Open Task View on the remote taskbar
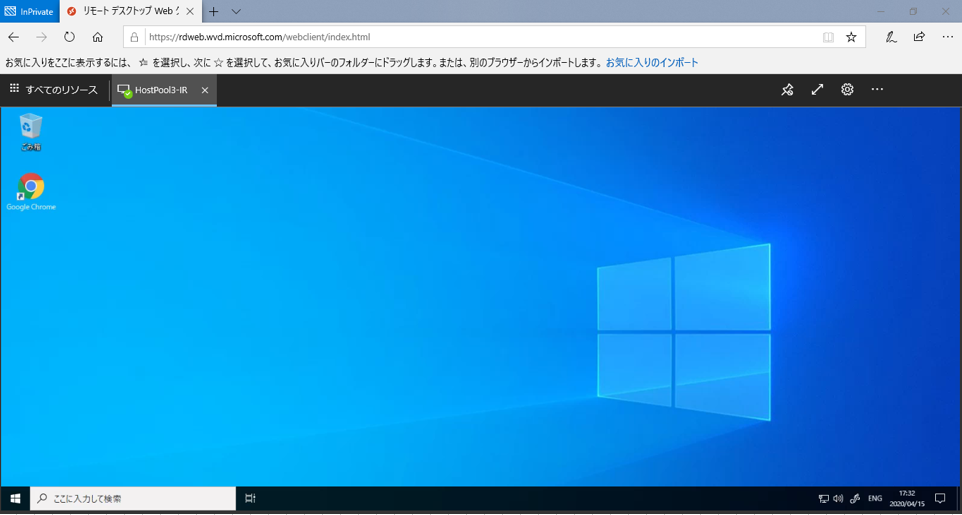The height and width of the screenshot is (515, 962). [x=250, y=498]
